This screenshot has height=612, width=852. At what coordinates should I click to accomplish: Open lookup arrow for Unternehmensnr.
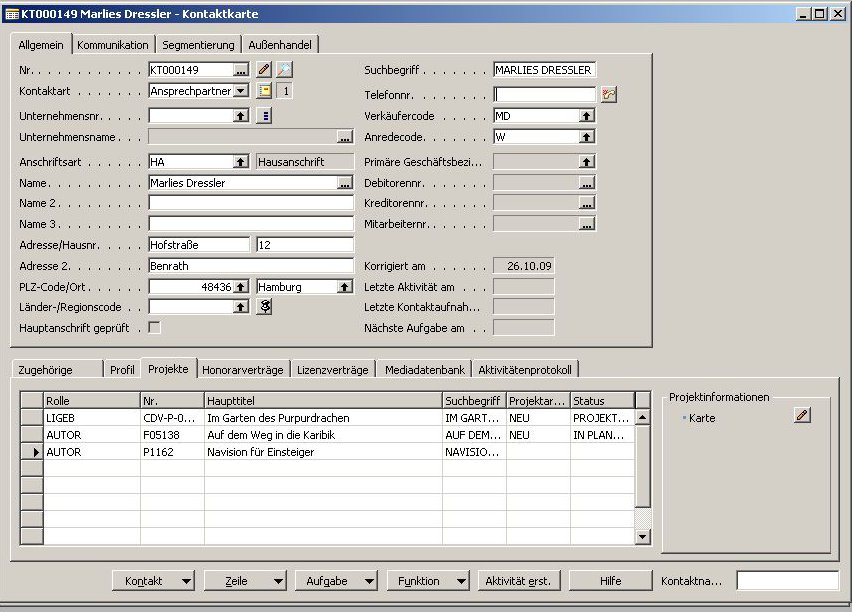241,115
